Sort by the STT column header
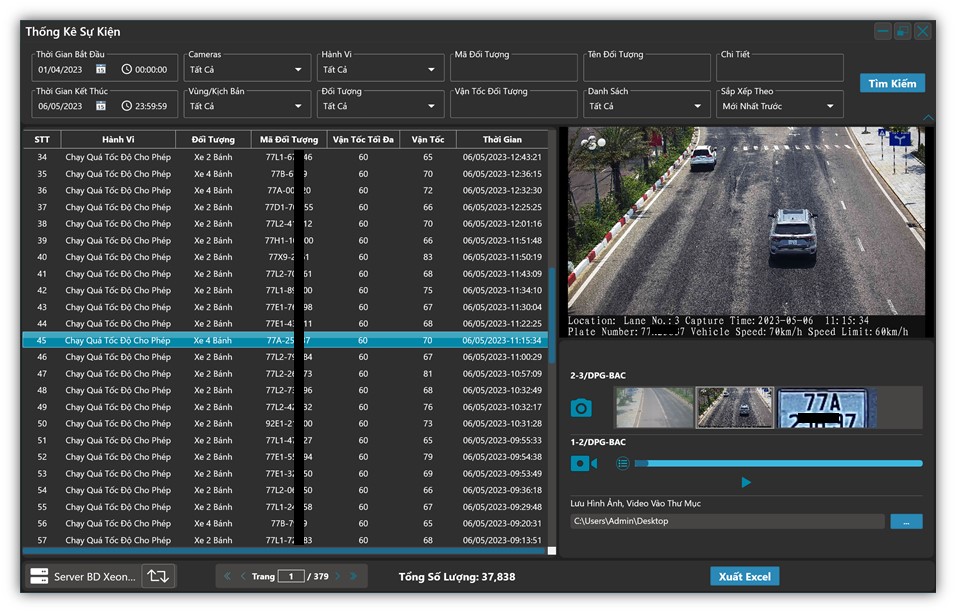 pos(42,140)
